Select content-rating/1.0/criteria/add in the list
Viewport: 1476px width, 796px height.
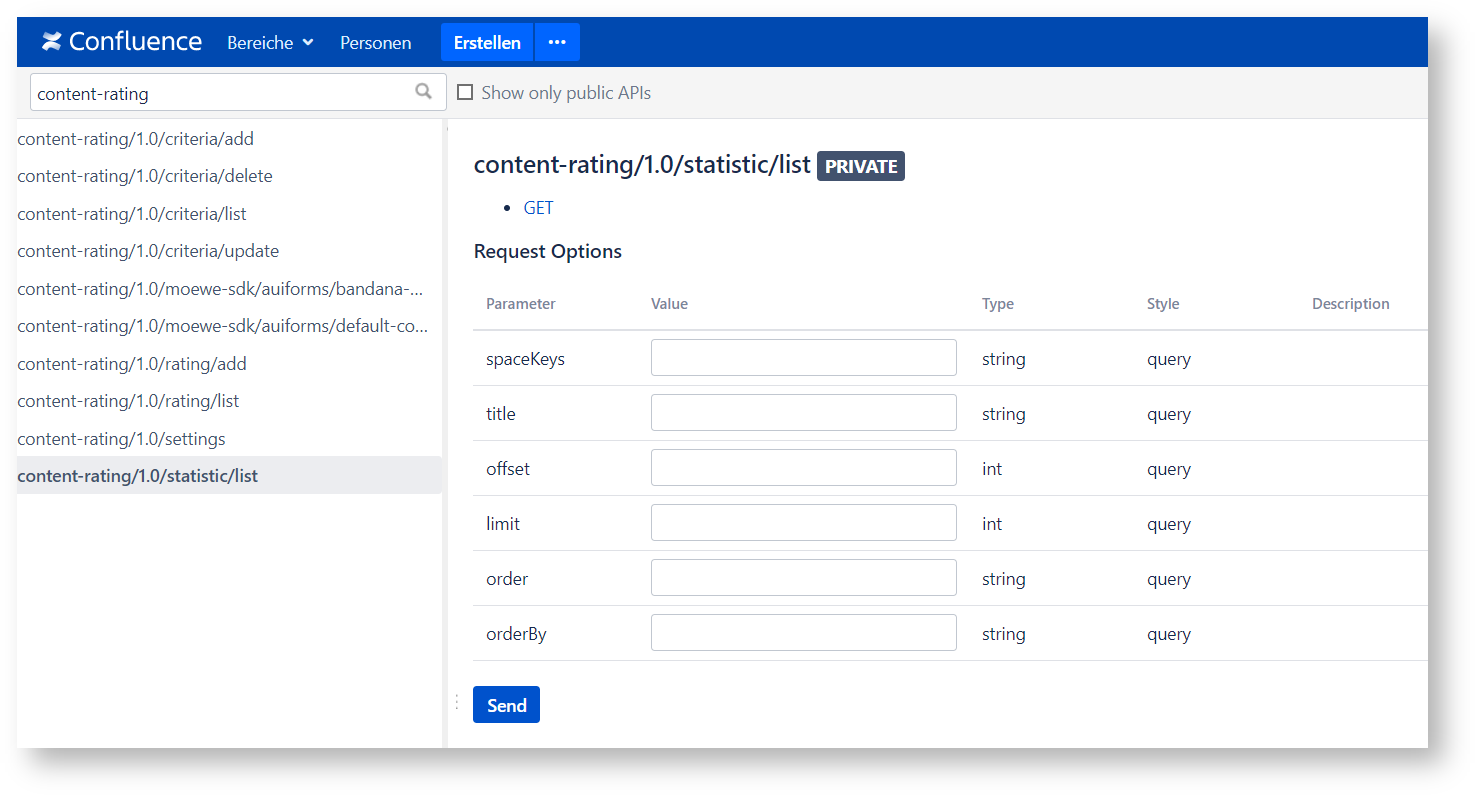tap(136, 139)
